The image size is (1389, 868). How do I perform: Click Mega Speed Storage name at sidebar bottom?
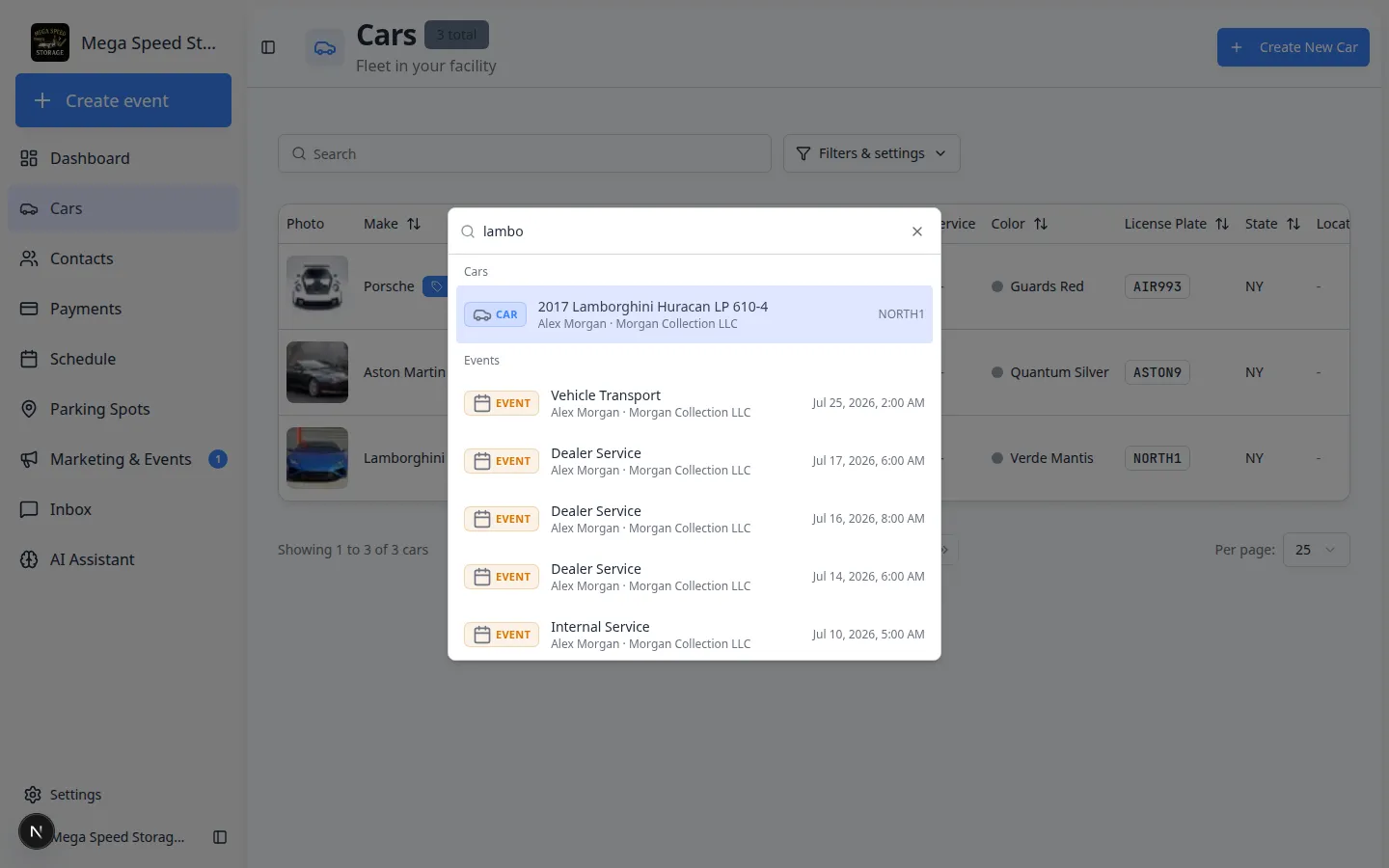click(x=119, y=837)
